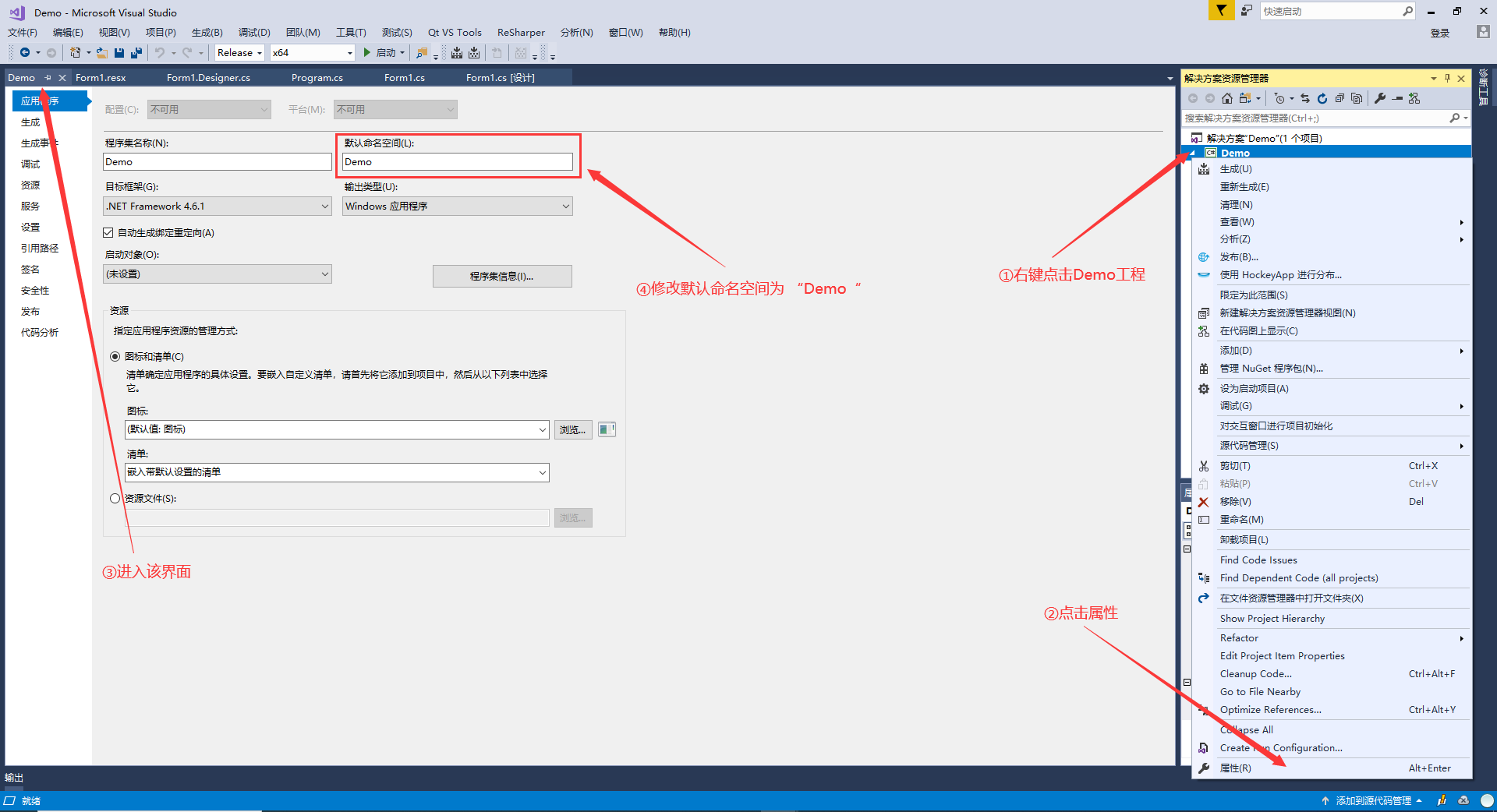Switch to the Program.cs tab
The image size is (1497, 812).
click(317, 78)
